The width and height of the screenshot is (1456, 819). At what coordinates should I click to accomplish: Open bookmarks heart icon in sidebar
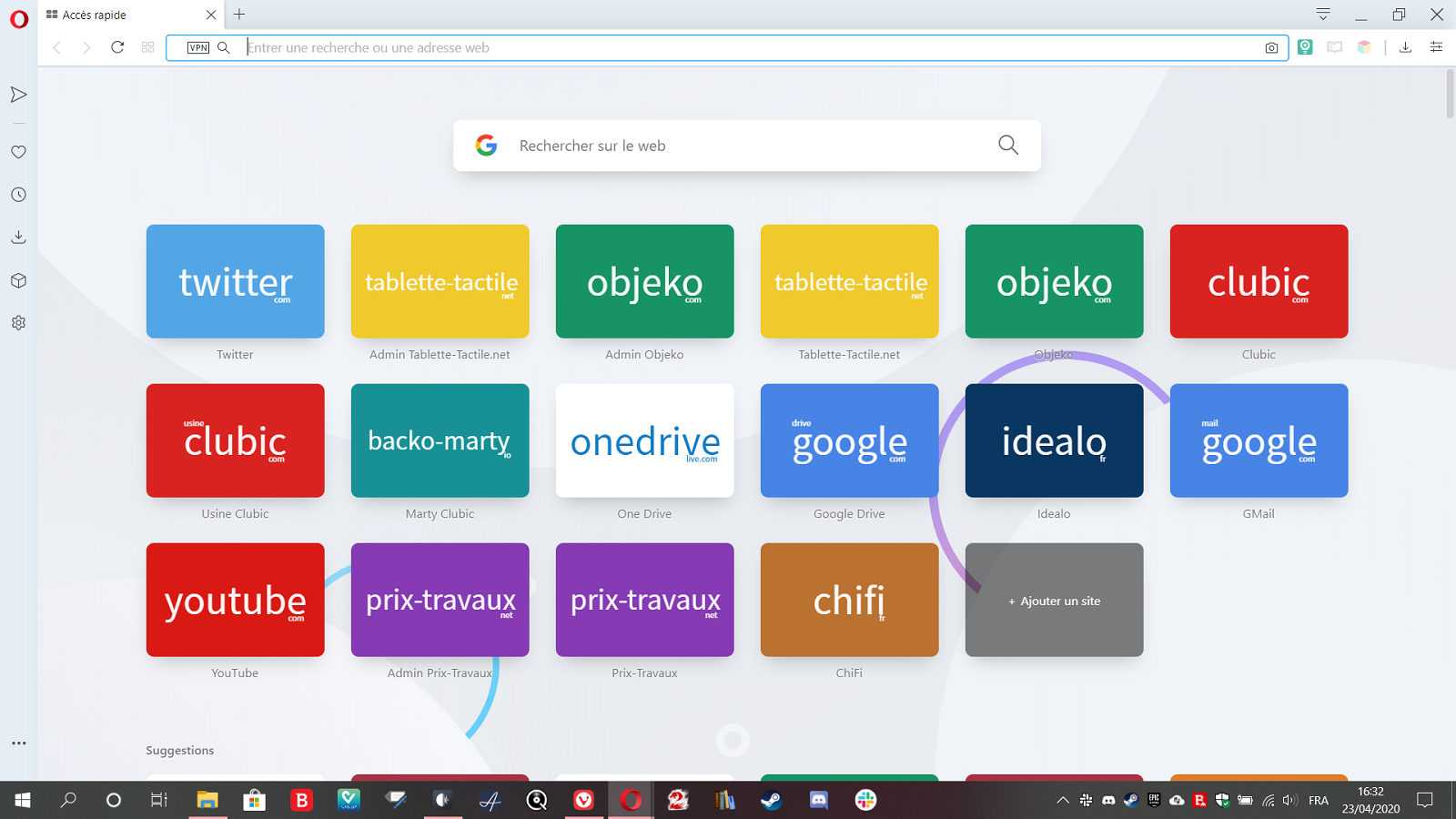coord(18,152)
